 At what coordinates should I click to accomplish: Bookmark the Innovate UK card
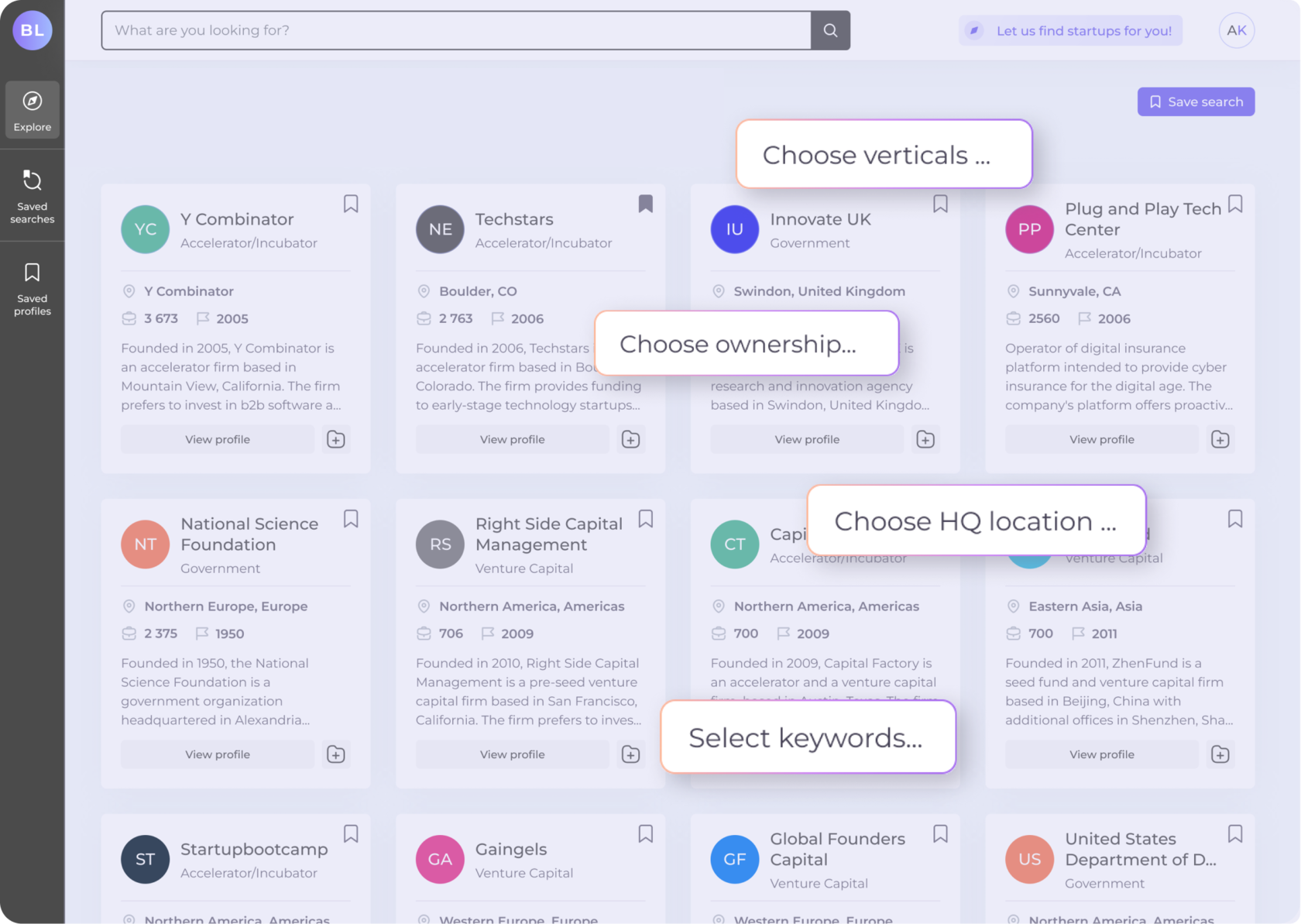[940, 204]
